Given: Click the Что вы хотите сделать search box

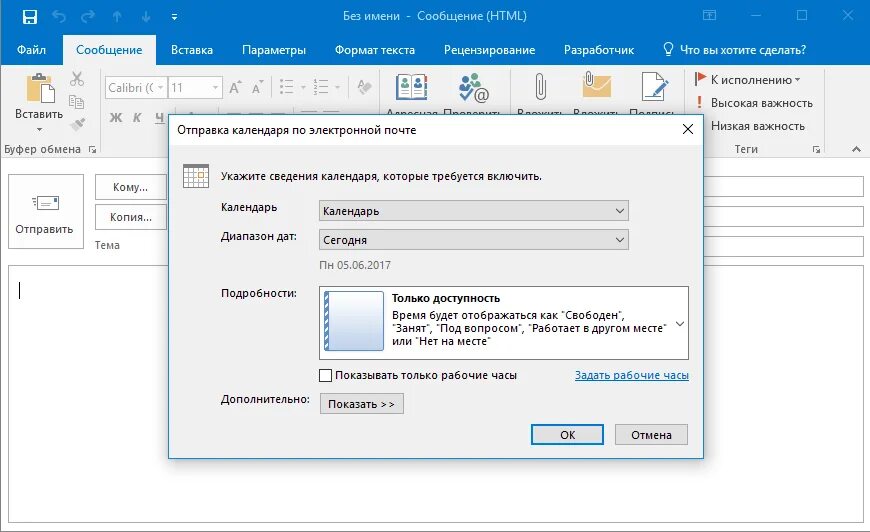Looking at the screenshot, I should pyautogui.click(x=735, y=50).
